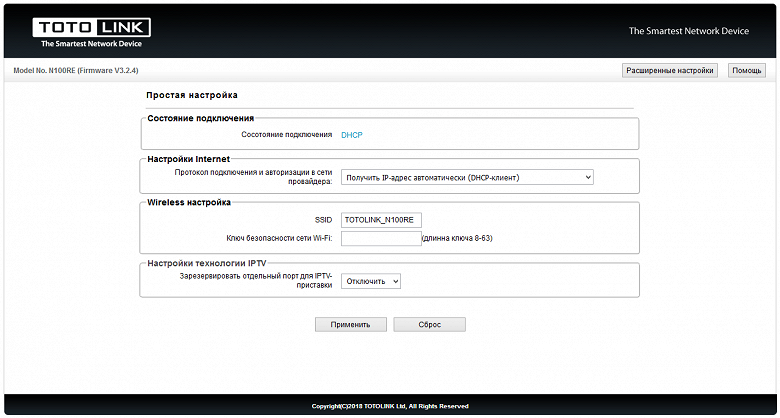Open the IPTV port dropdown set to Отключить
The image size is (780, 418).
point(371,281)
